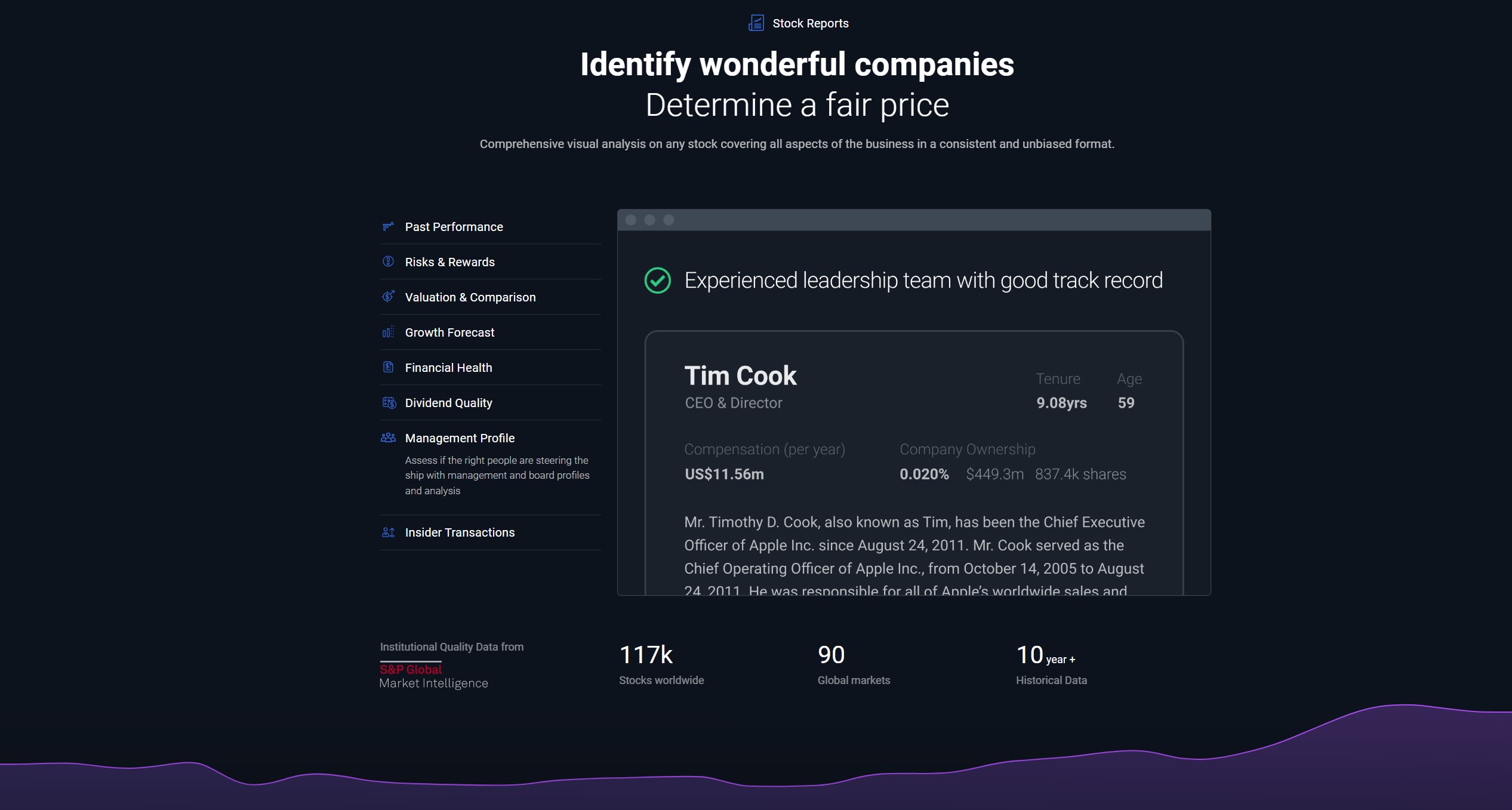Click the Management Profile people icon
This screenshot has width=1512, height=810.
[388, 438]
